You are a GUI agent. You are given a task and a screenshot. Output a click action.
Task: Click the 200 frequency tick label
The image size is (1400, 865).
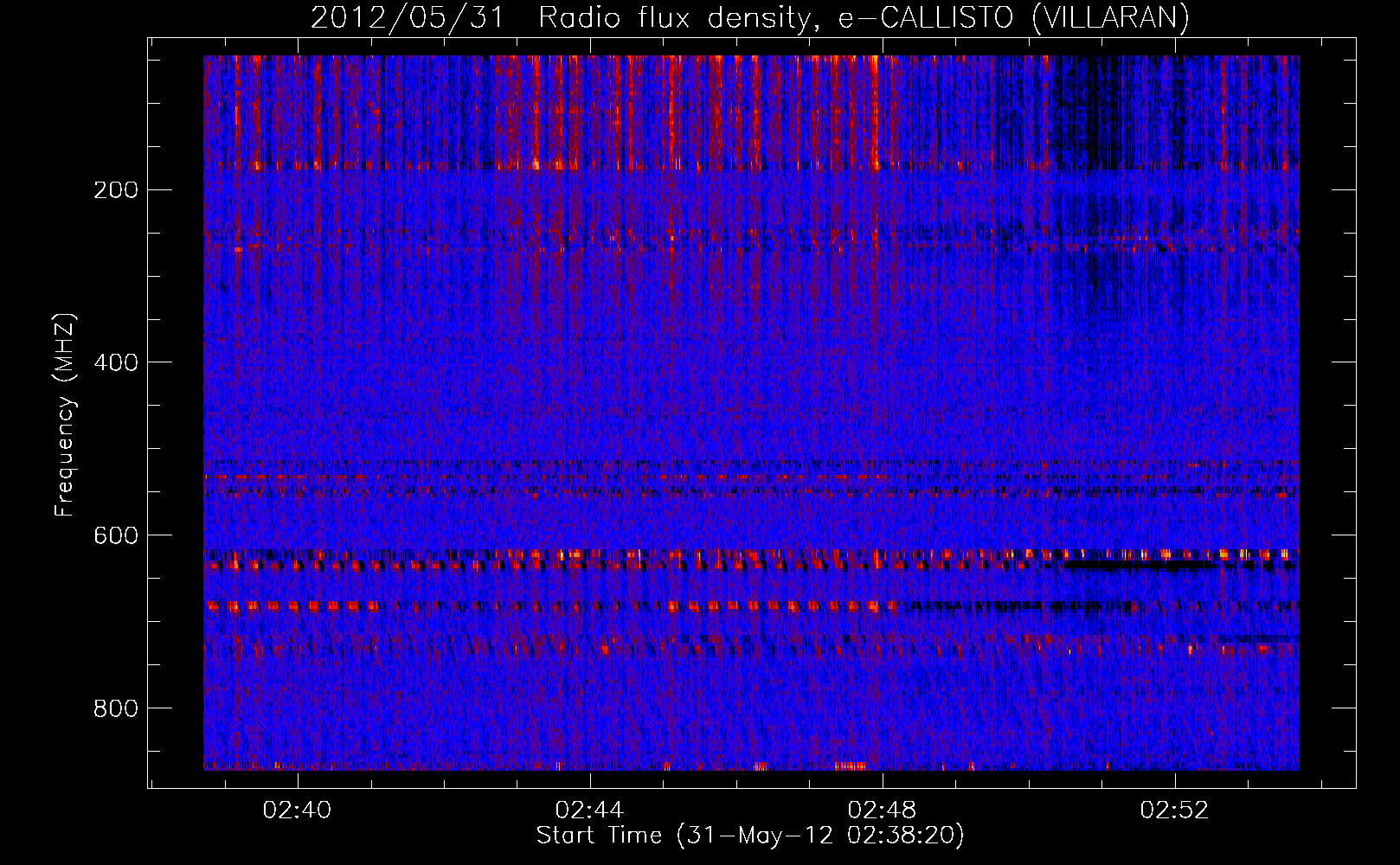116,190
